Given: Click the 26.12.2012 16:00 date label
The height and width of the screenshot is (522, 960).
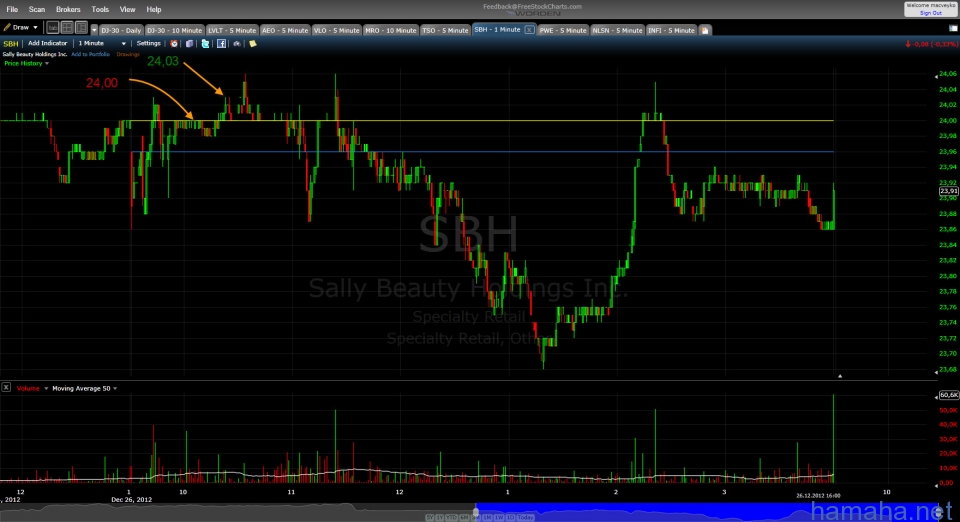Looking at the screenshot, I should tap(818, 496).
